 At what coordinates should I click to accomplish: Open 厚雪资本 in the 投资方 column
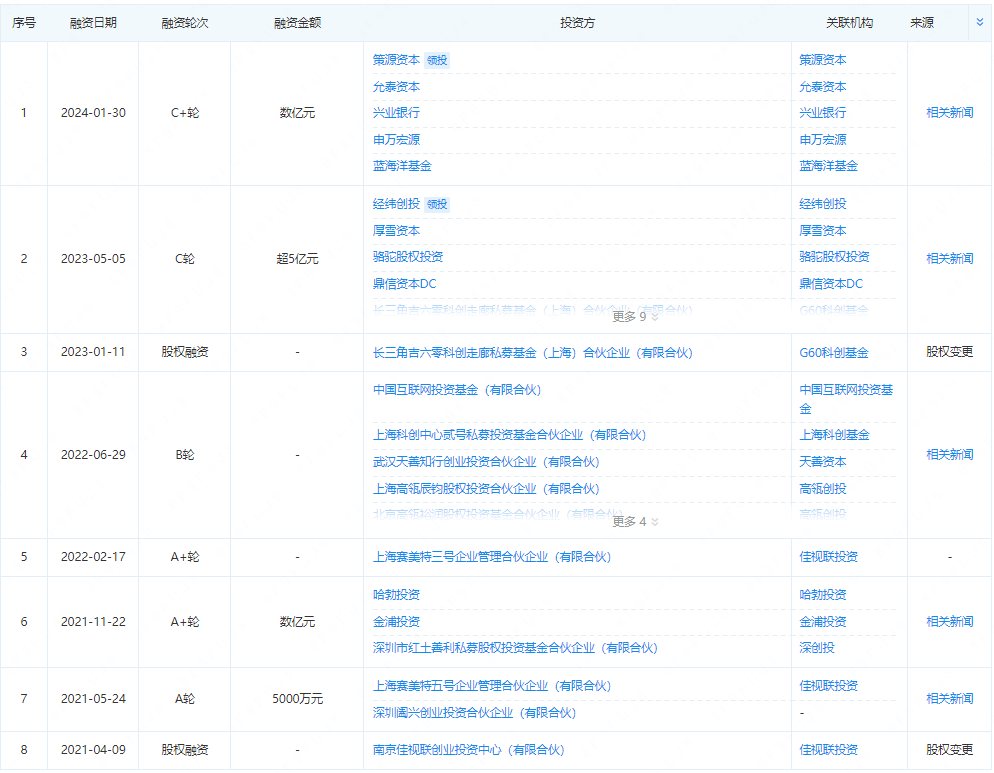coord(396,231)
